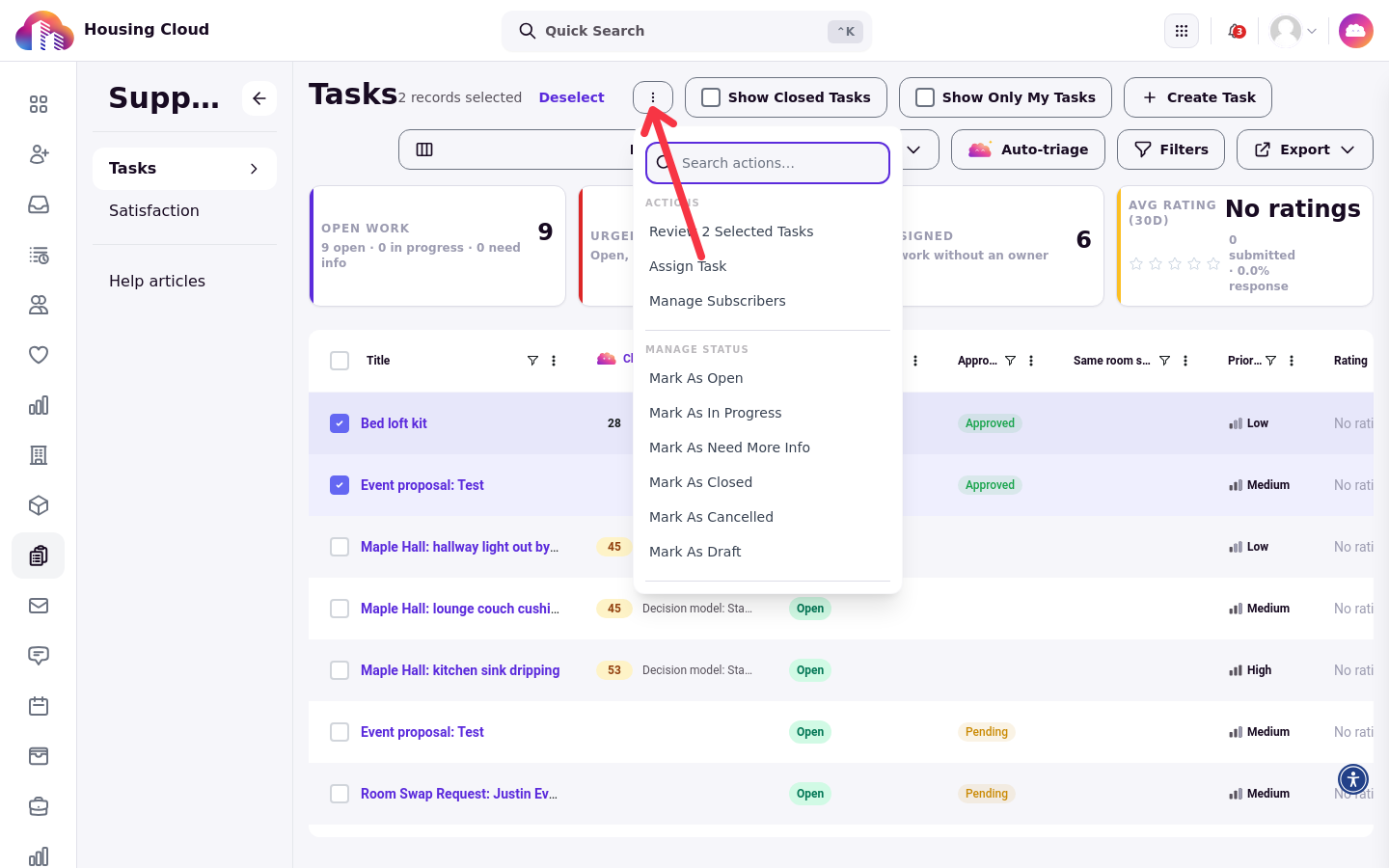The height and width of the screenshot is (868, 1389).
Task: Choose Manage Subscribers from actions menu
Action: (718, 301)
